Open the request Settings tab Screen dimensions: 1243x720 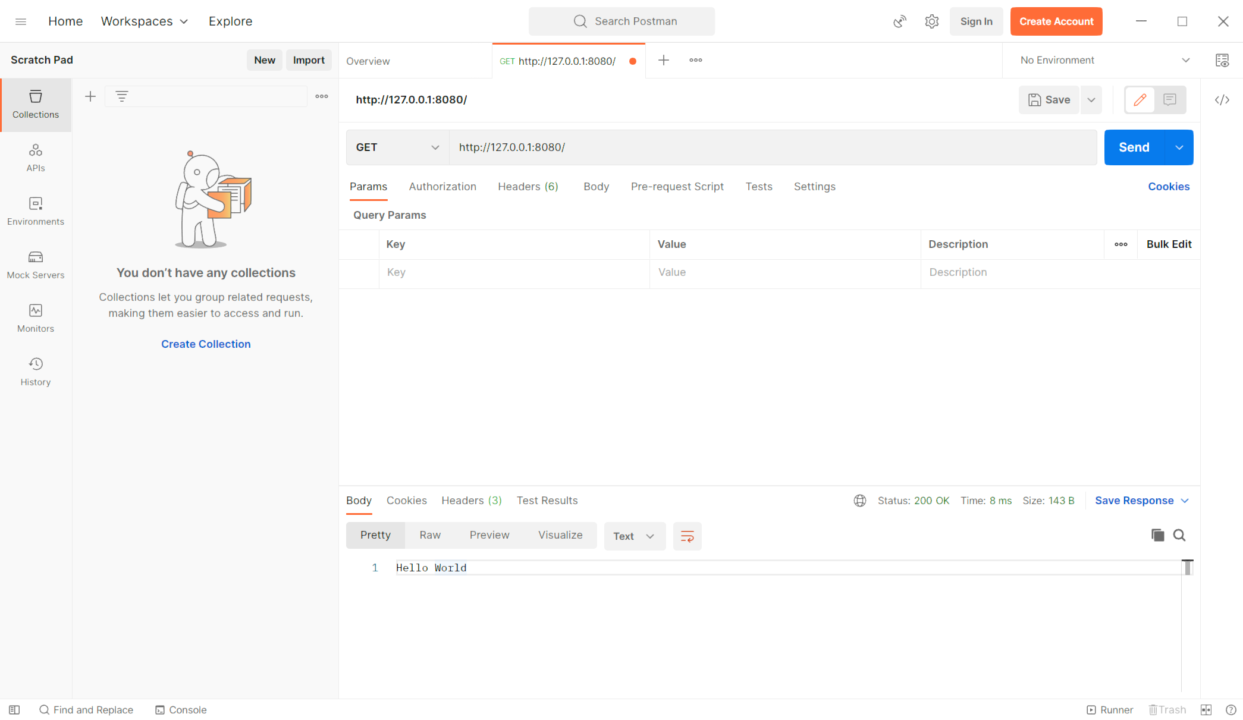pyautogui.click(x=815, y=187)
